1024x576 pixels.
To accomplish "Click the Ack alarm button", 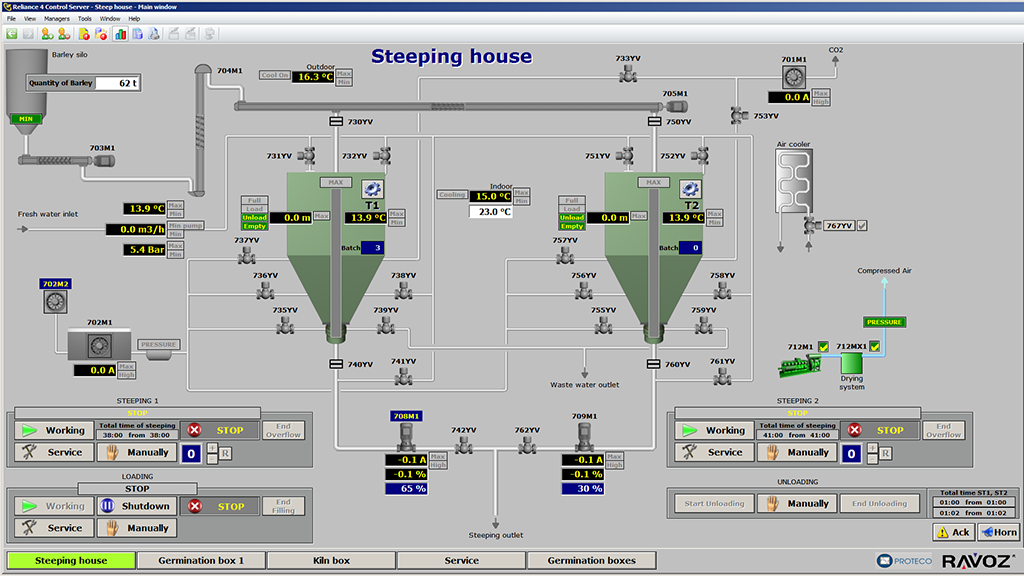I will 953,532.
